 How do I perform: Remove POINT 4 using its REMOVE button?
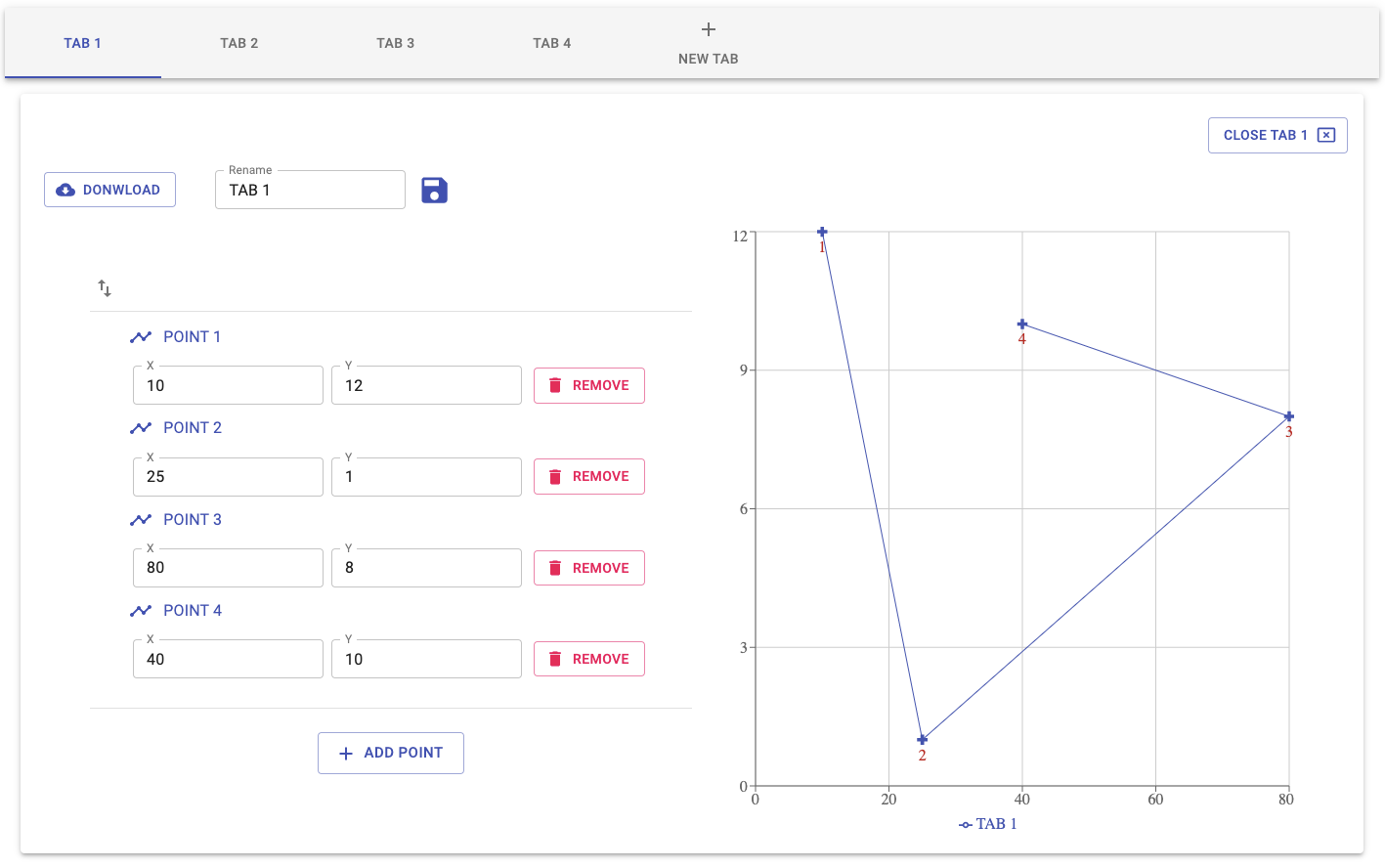coord(588,658)
